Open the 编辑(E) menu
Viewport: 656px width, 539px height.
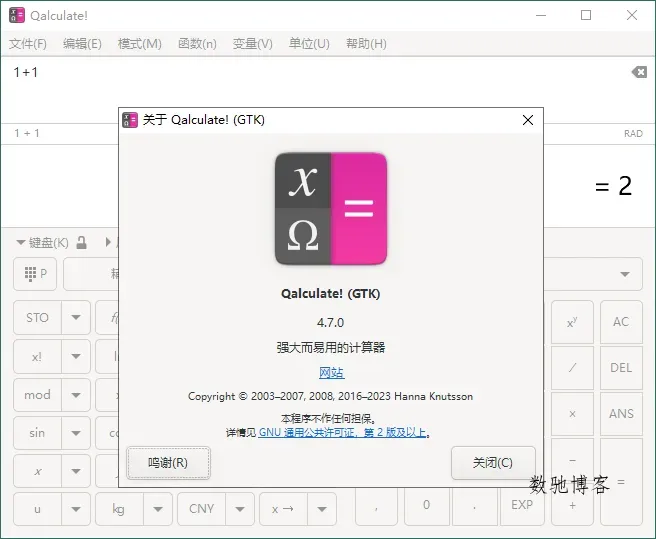[x=82, y=44]
